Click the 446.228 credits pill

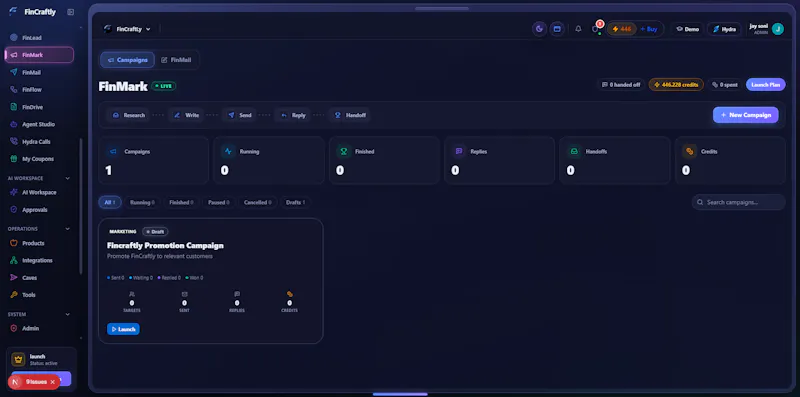point(676,85)
